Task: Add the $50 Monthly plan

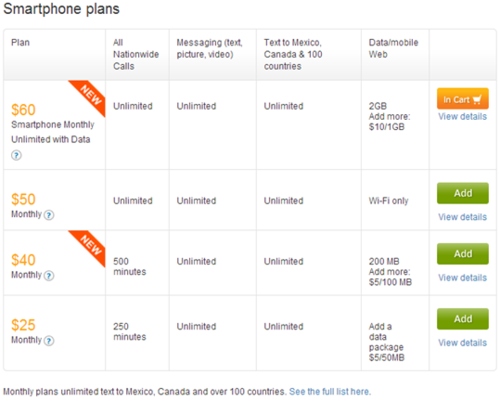Action: 463,193
